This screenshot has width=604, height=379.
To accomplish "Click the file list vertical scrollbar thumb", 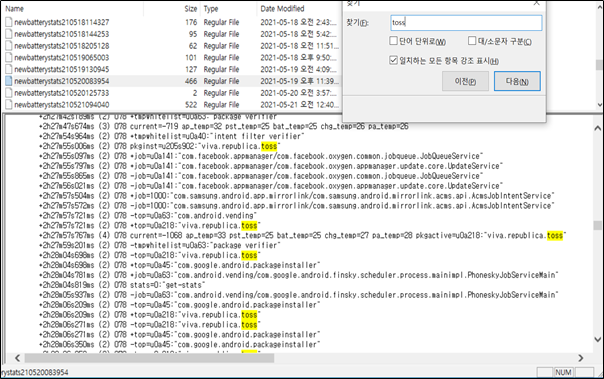I will 599,65.
